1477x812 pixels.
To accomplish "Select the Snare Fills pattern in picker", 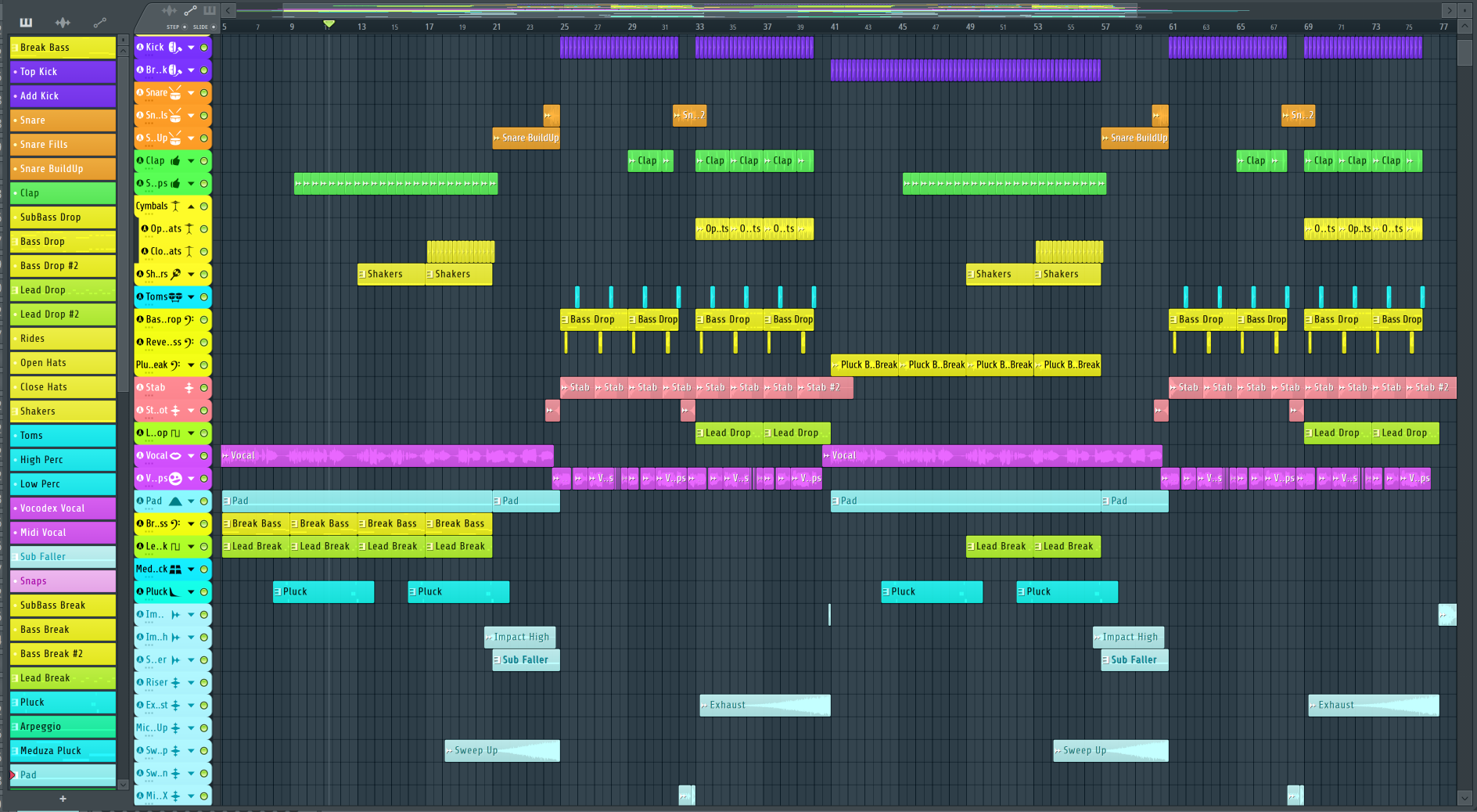I will (63, 144).
